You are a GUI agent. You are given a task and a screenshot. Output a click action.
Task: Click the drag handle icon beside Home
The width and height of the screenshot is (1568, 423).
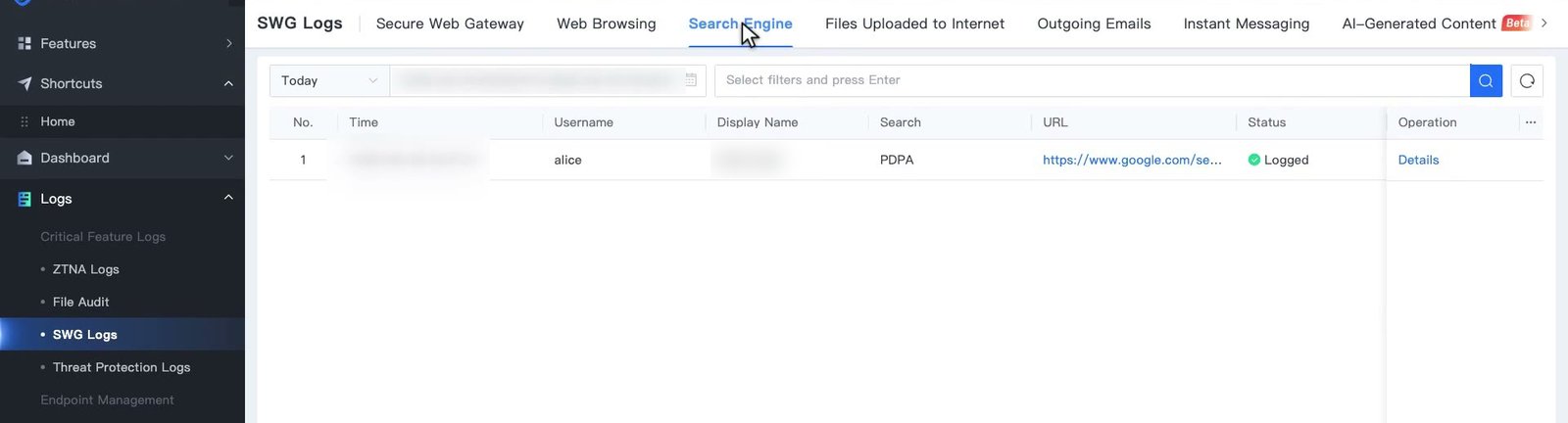(24, 121)
